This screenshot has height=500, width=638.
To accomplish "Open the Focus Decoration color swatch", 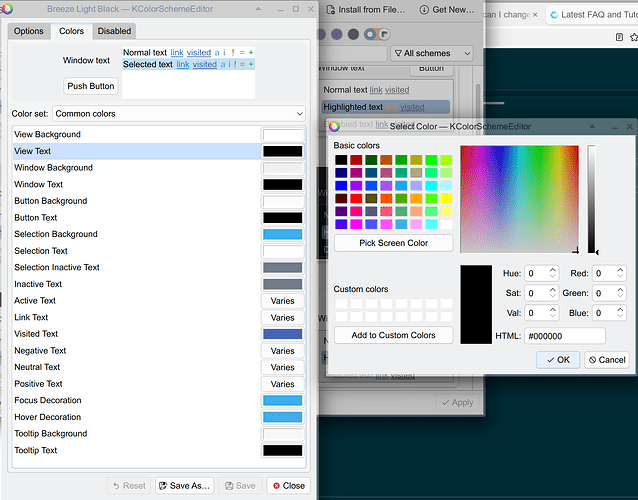I will pyautogui.click(x=282, y=401).
